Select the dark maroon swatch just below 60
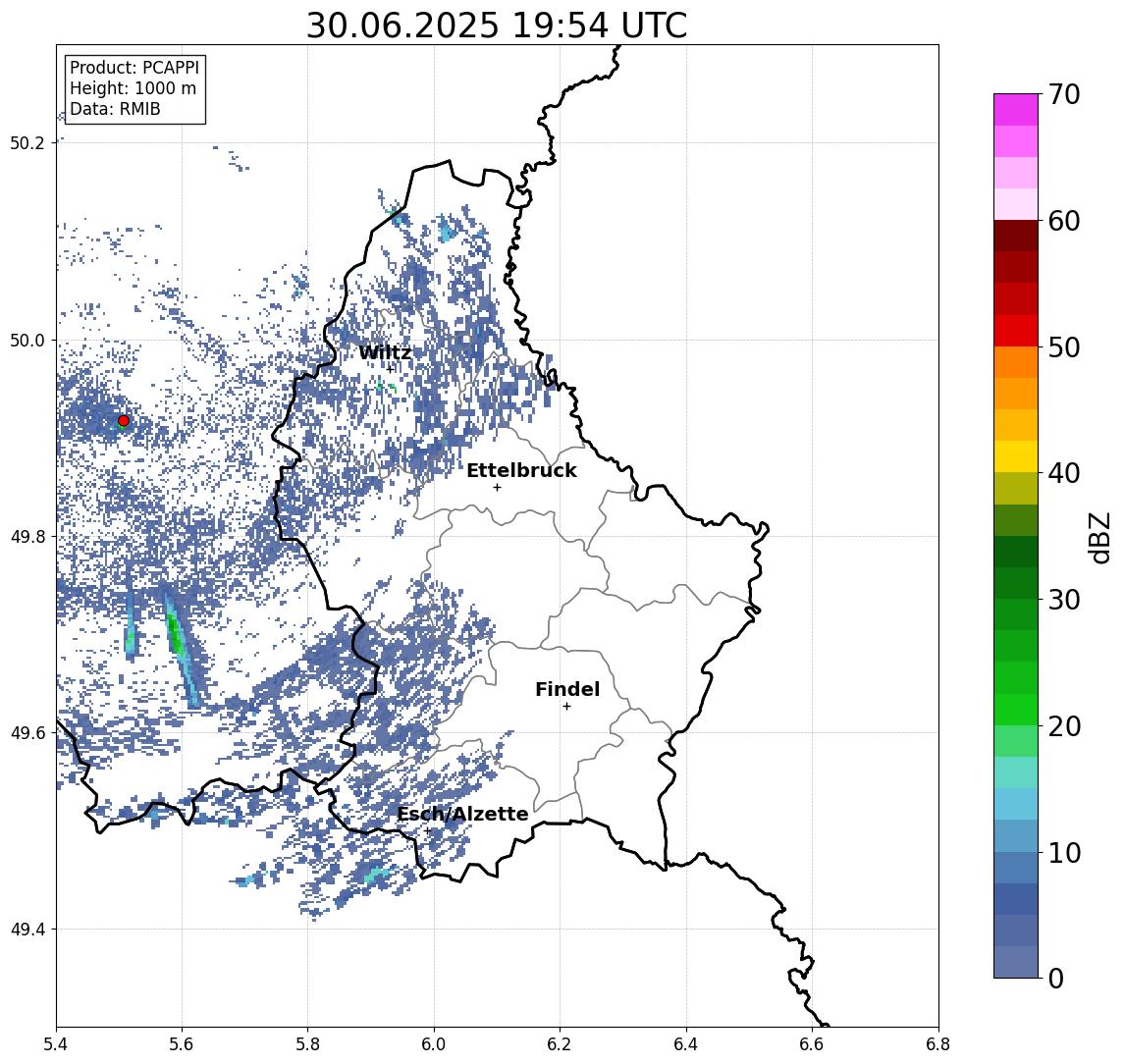The height and width of the screenshot is (1064, 1124). pyautogui.click(x=1016, y=236)
